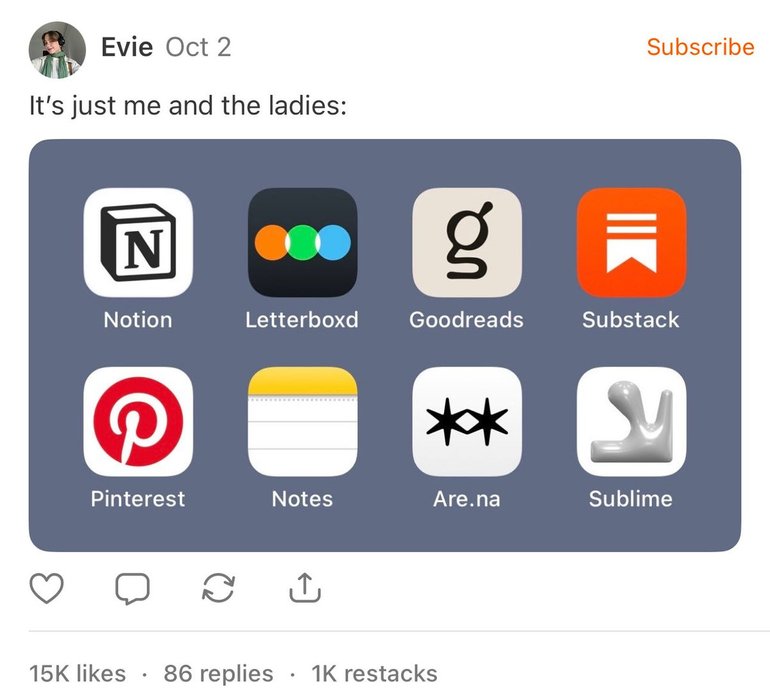Image resolution: width=770 pixels, height=700 pixels.
Task: Tap the Letterboxd app icon
Action: point(302,242)
